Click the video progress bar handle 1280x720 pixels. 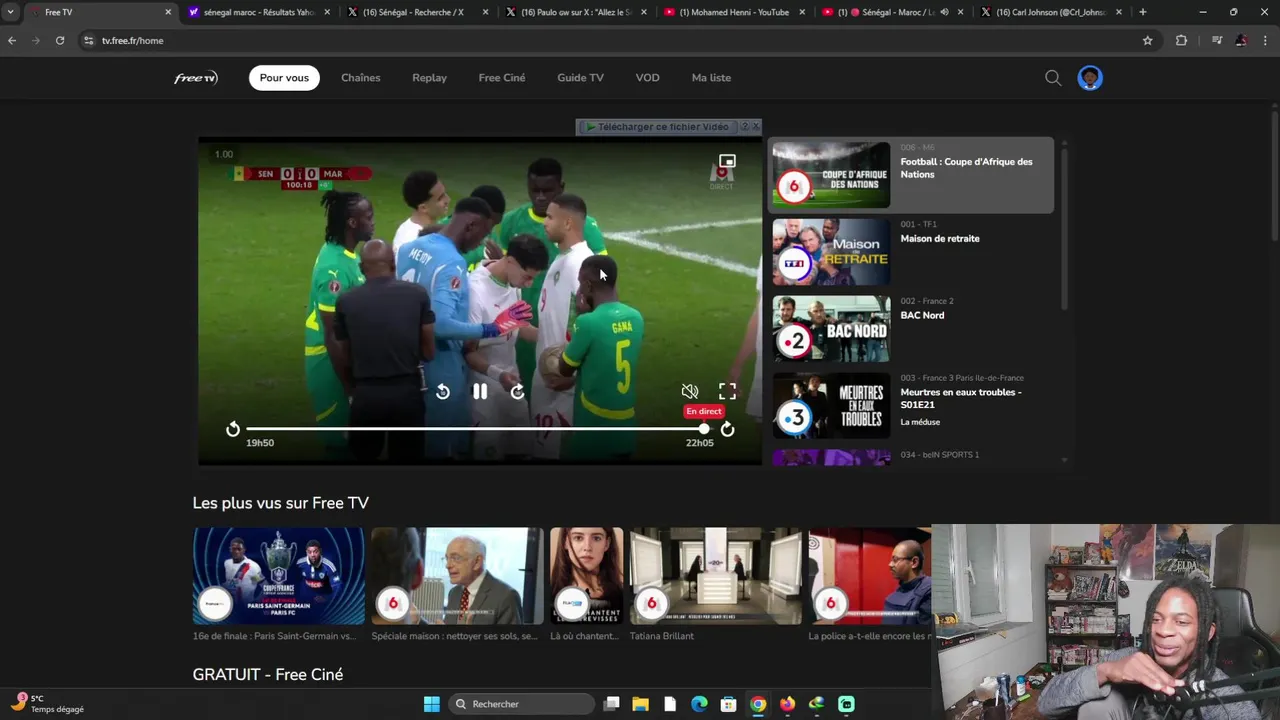[704, 429]
